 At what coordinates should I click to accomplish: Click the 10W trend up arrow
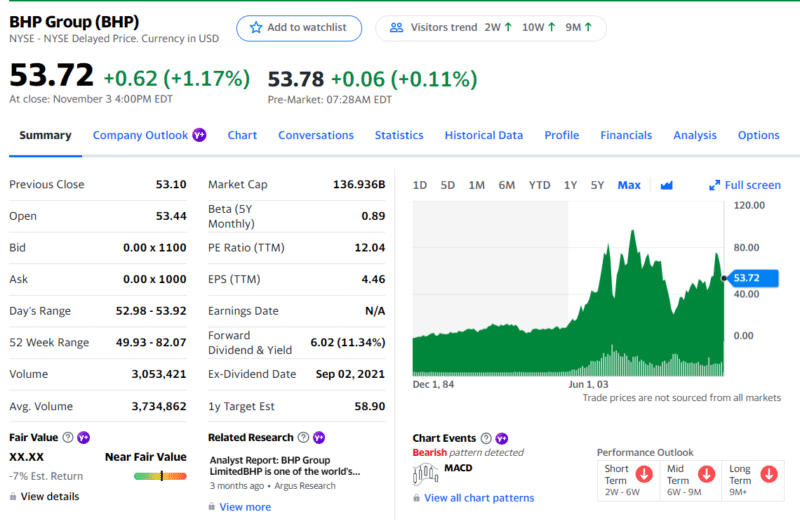(x=552, y=27)
